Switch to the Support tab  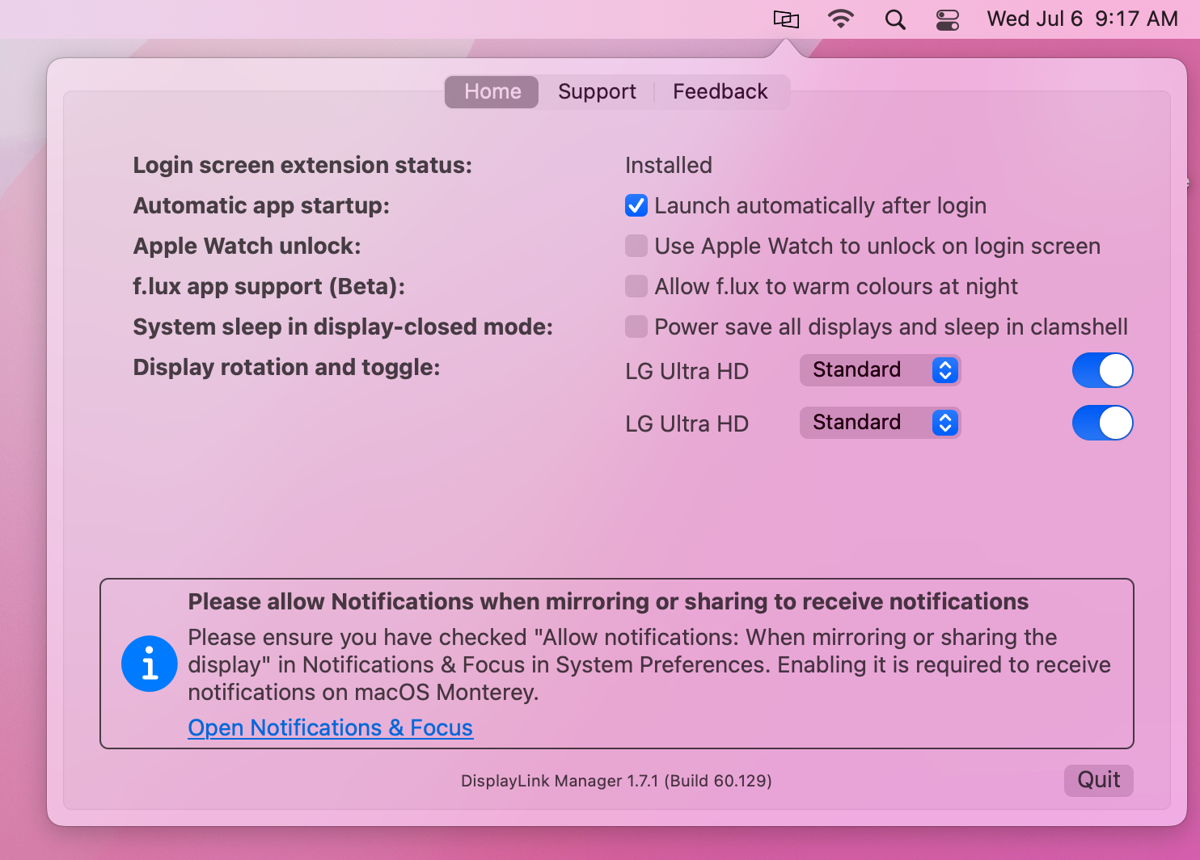[x=597, y=92]
